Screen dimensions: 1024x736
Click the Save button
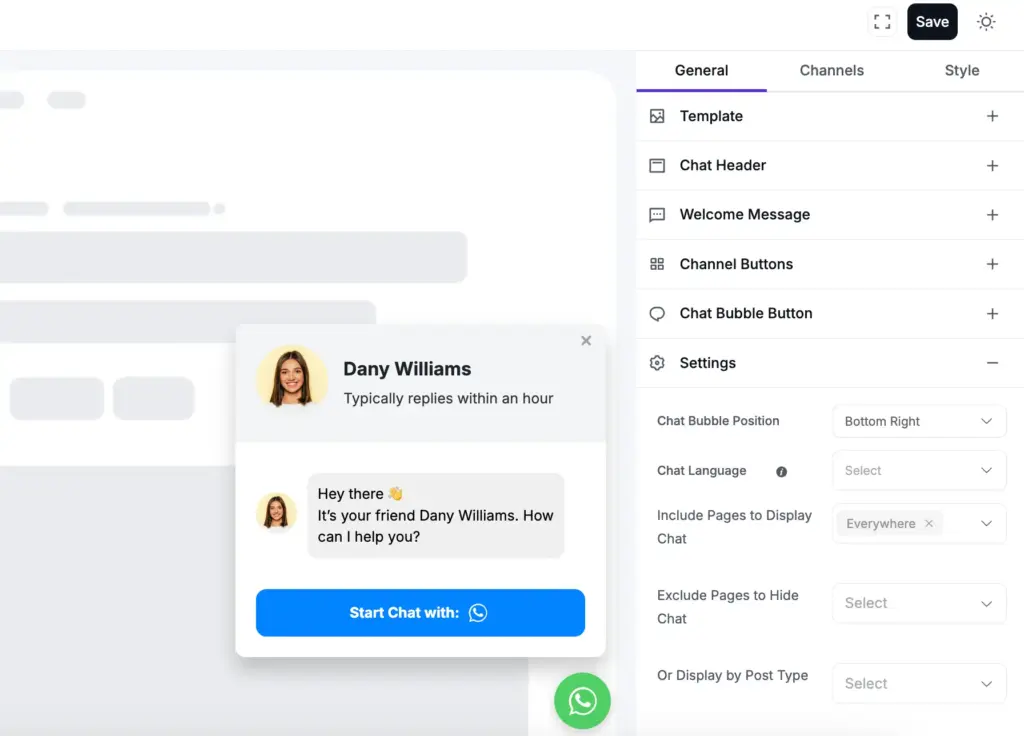(x=932, y=21)
